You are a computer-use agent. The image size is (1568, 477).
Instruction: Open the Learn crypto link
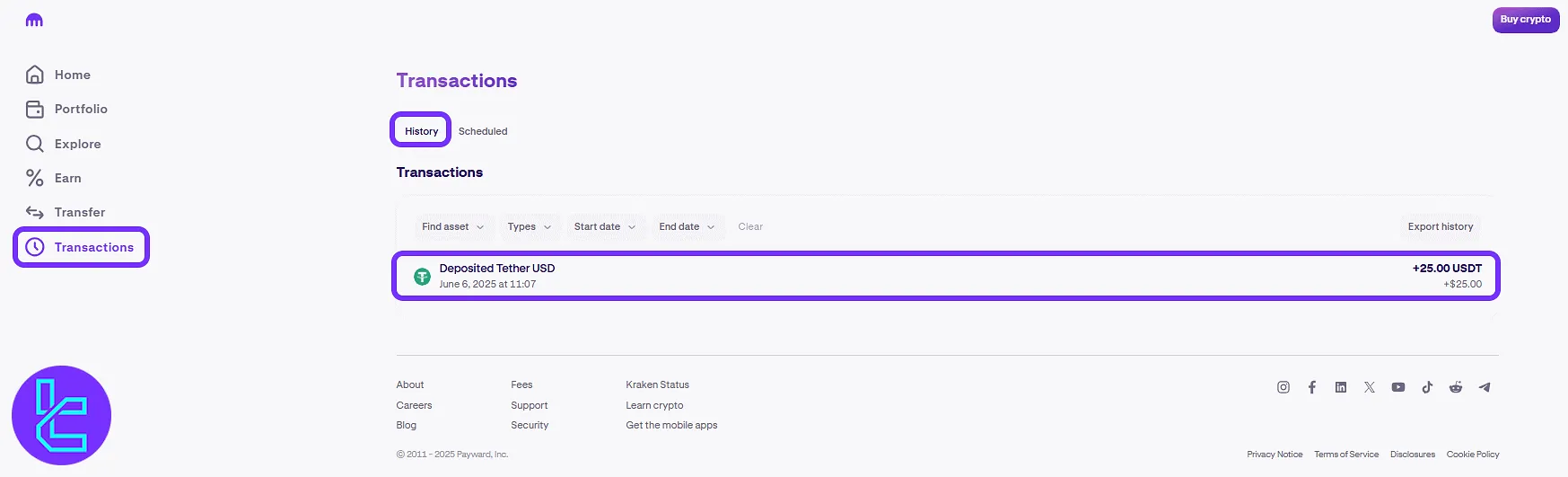pyautogui.click(x=654, y=405)
